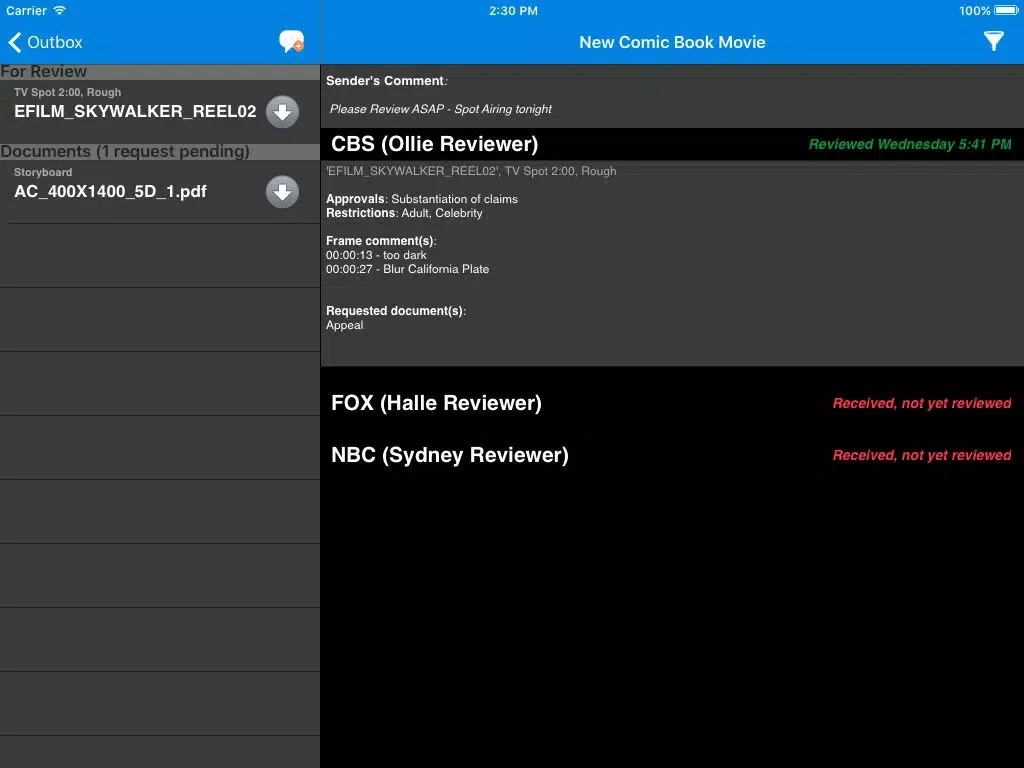Select EFILM_SKYWALKER_REEL02 item
Viewport: 1024px width, 768px height.
(x=160, y=112)
